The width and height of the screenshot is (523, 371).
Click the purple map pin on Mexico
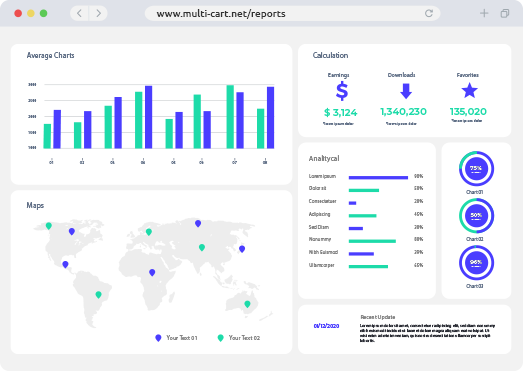point(65,264)
